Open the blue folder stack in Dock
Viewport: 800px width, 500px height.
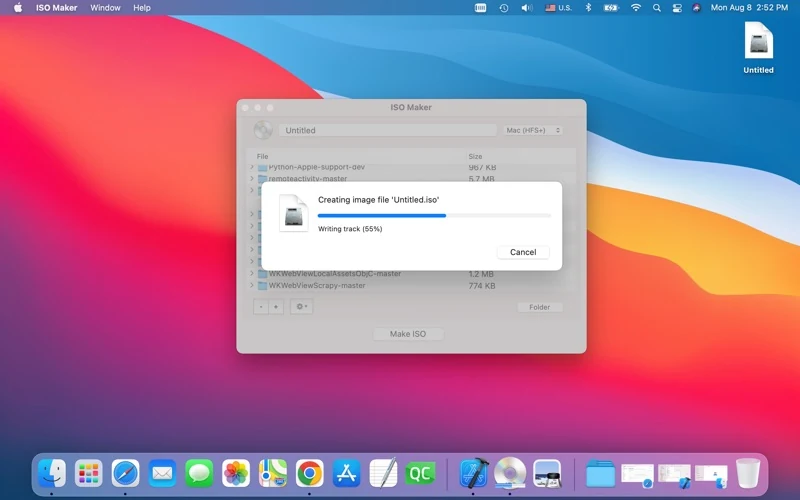tap(600, 473)
